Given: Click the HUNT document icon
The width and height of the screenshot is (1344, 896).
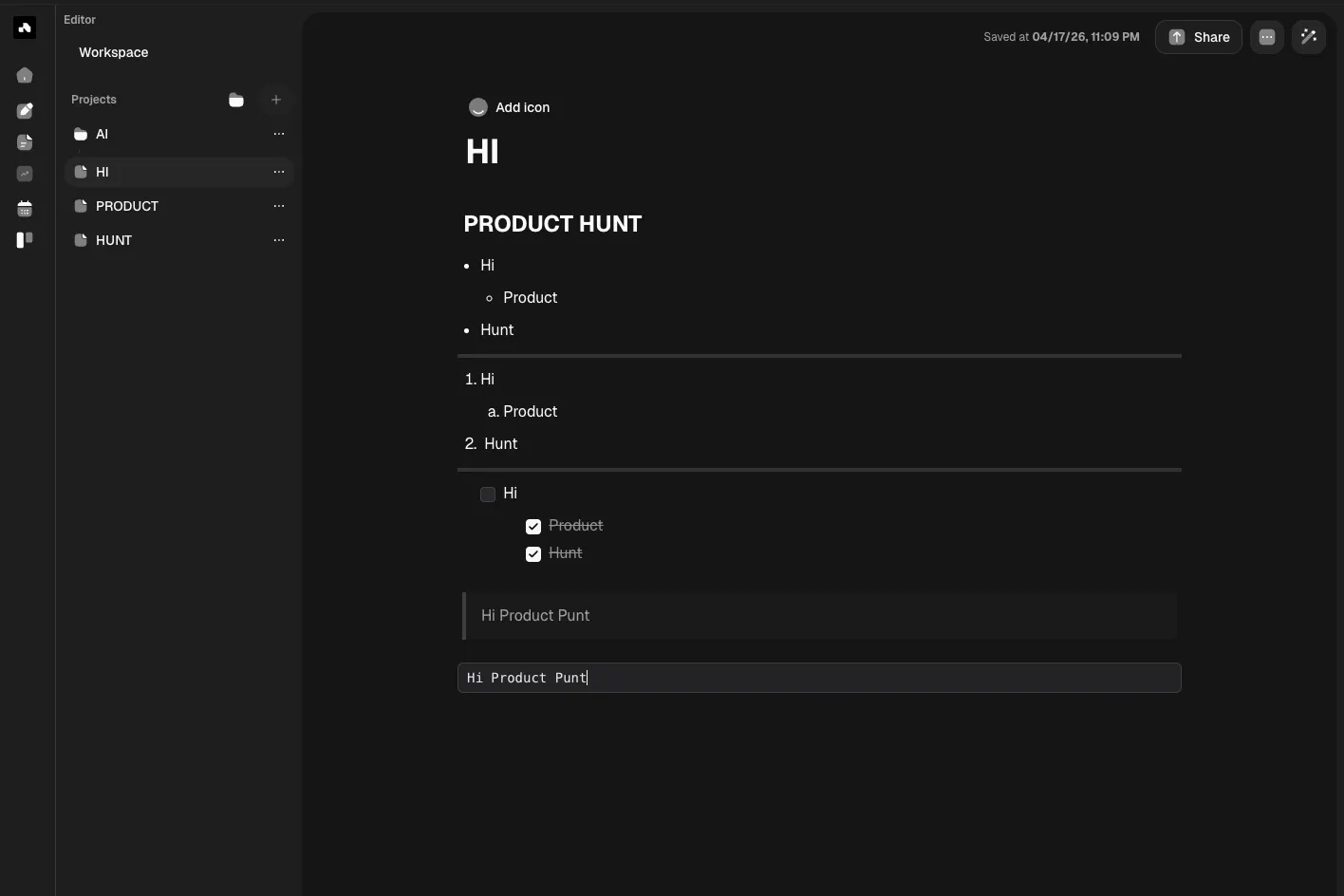Looking at the screenshot, I should [x=81, y=240].
